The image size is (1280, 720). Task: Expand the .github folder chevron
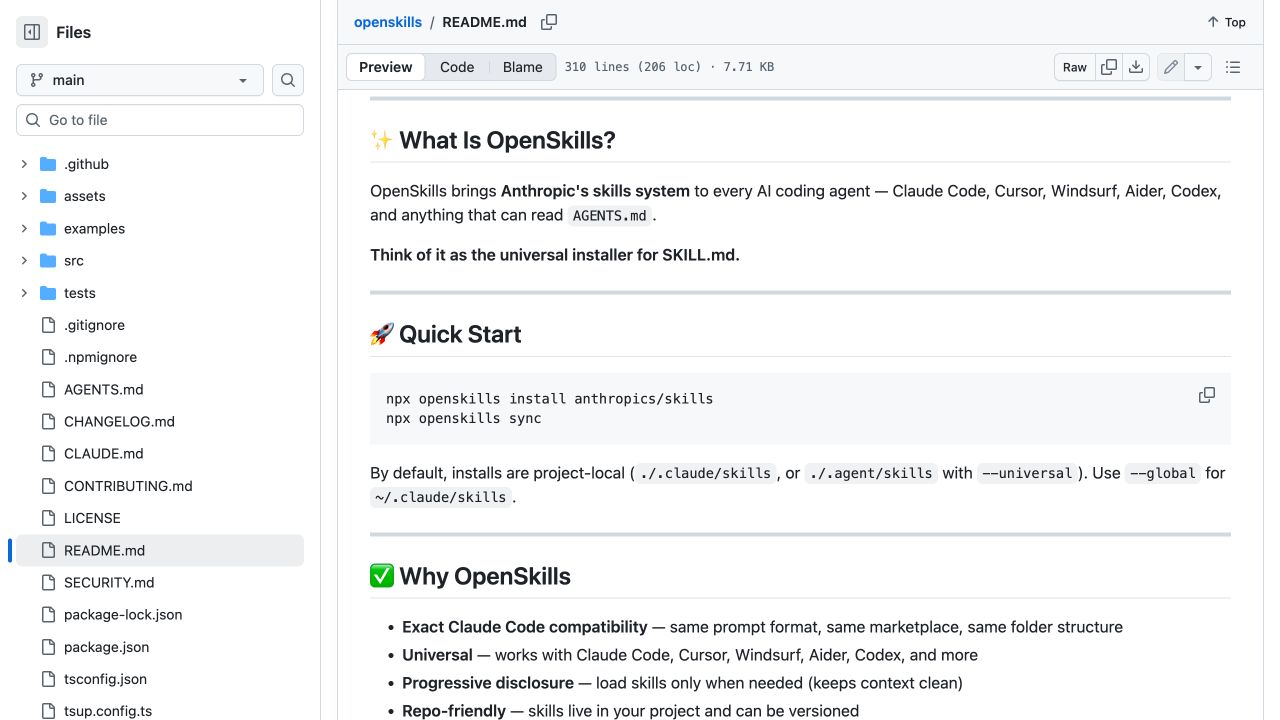pyautogui.click(x=24, y=164)
